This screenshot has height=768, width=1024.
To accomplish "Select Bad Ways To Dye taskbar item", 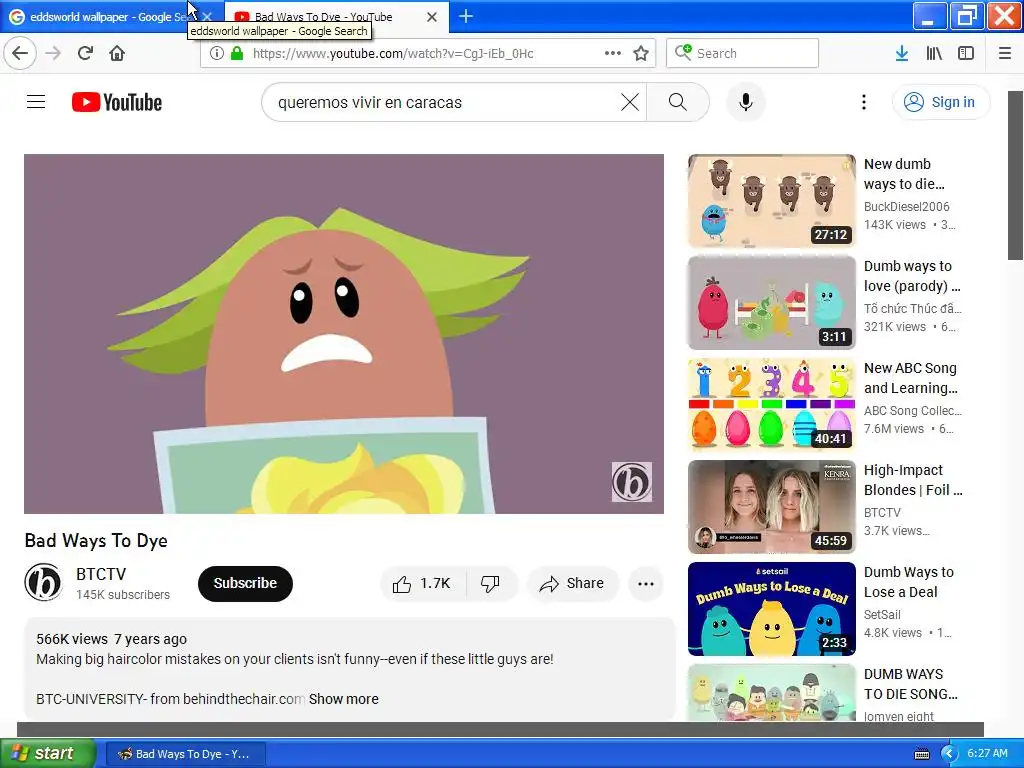I will [x=185, y=754].
